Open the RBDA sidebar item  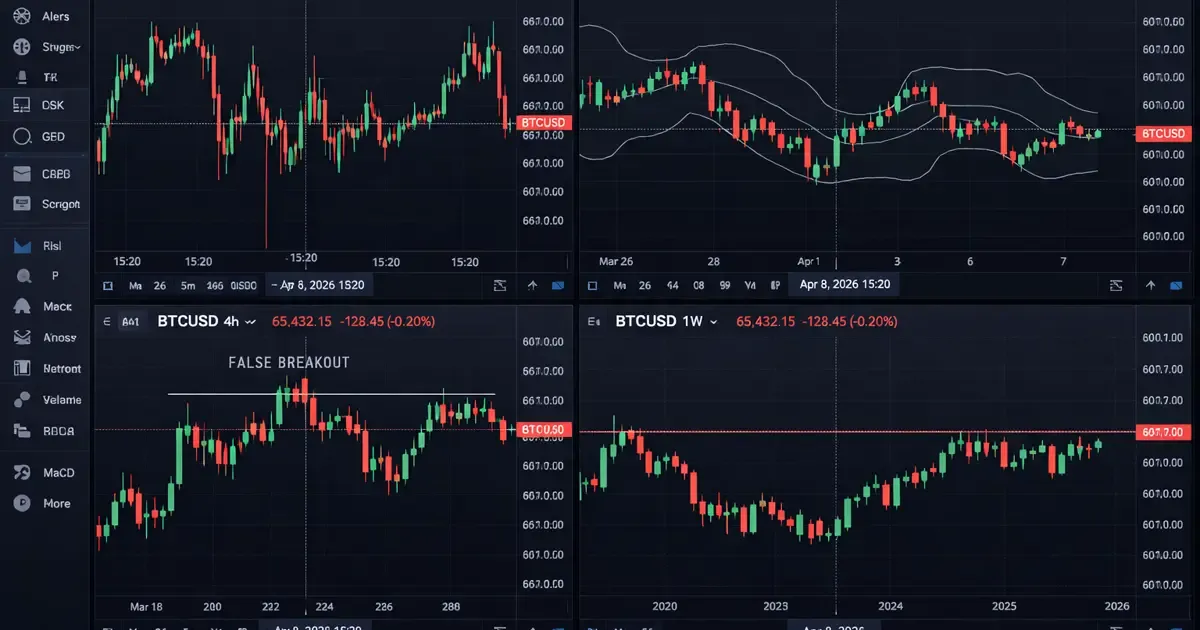pyautogui.click(x=44, y=432)
